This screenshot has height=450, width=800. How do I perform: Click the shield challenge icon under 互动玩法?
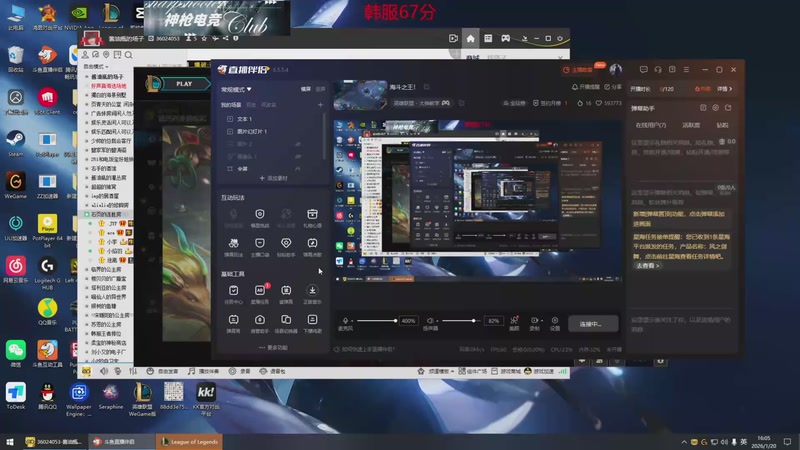point(260,214)
